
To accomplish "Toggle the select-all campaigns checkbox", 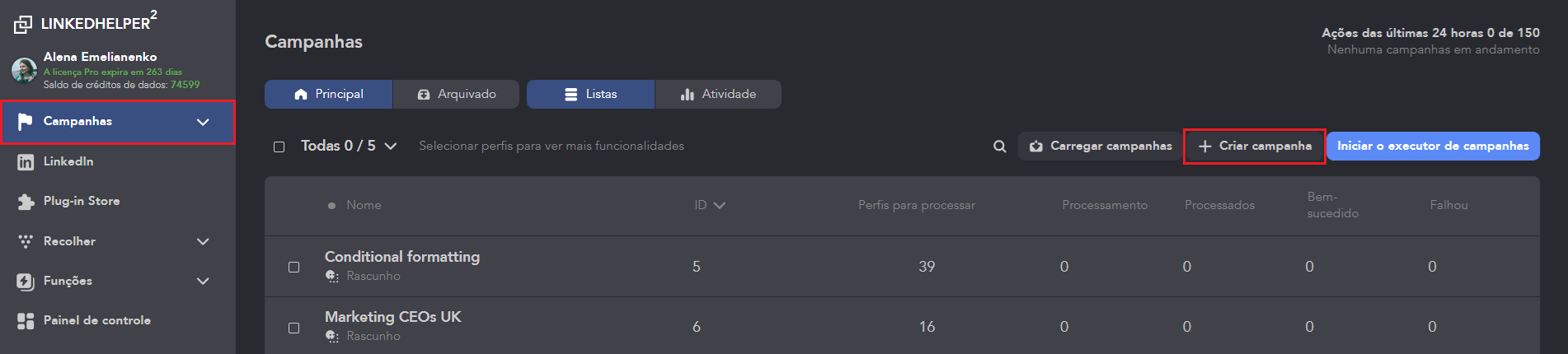I will coord(279,147).
